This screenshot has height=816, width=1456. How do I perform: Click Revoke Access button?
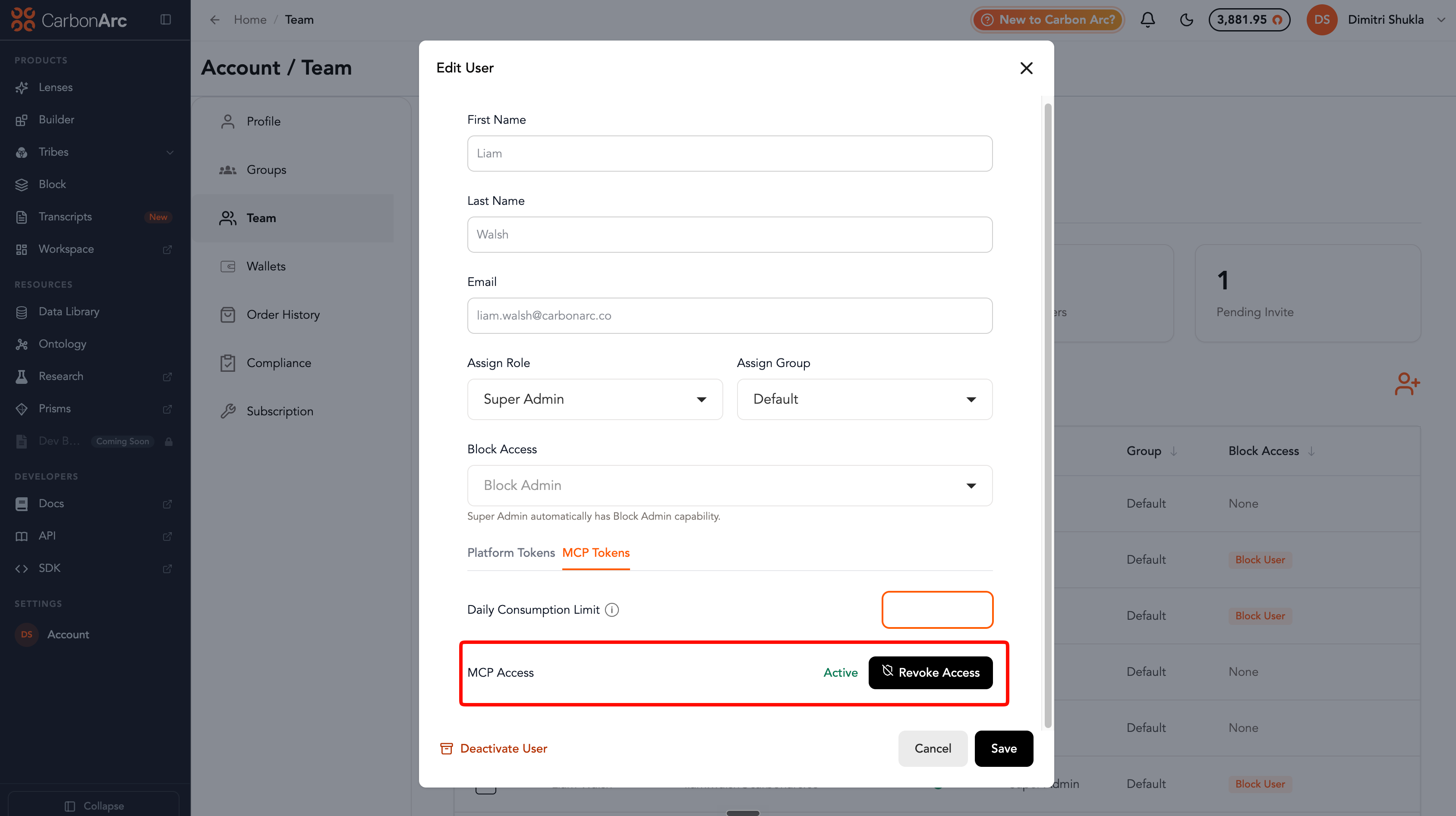point(930,672)
